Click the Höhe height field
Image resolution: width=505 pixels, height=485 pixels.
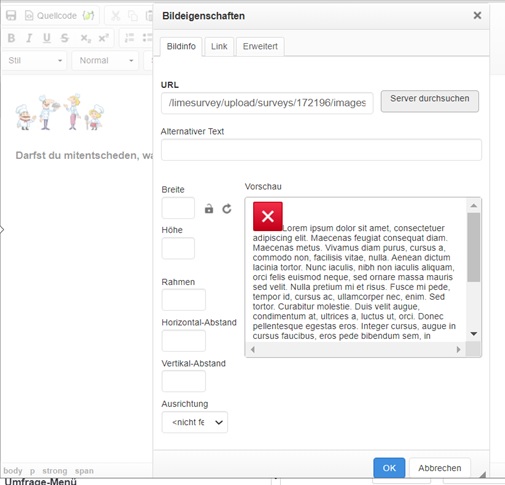coord(178,248)
